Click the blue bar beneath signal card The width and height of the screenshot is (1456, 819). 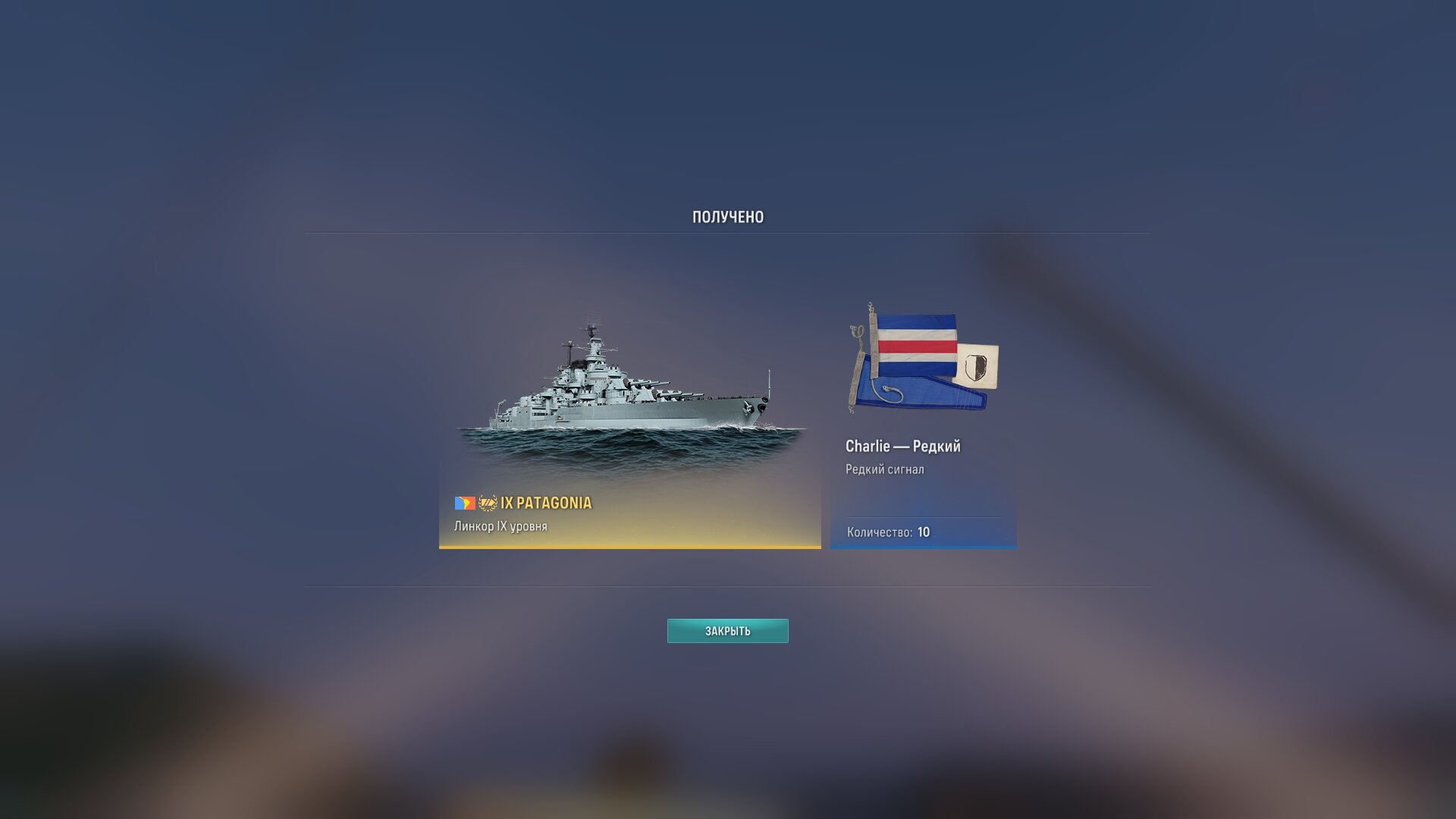coord(924,547)
